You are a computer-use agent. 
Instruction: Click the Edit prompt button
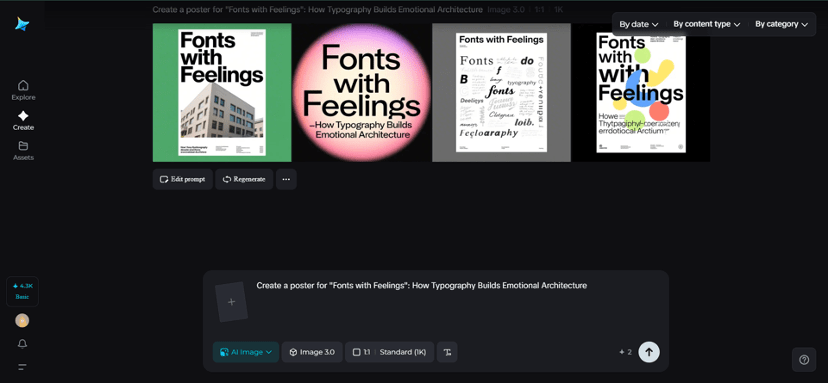tap(183, 179)
